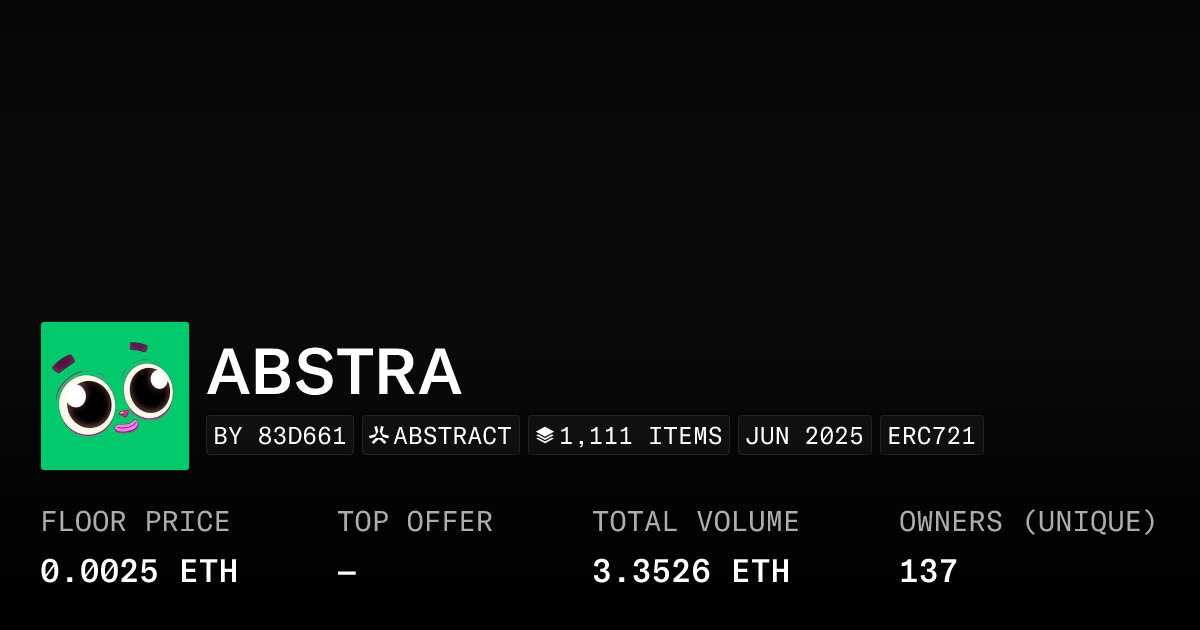Viewport: 1200px width, 630px height.
Task: Click the FLOOR PRICE label
Action: (136, 522)
